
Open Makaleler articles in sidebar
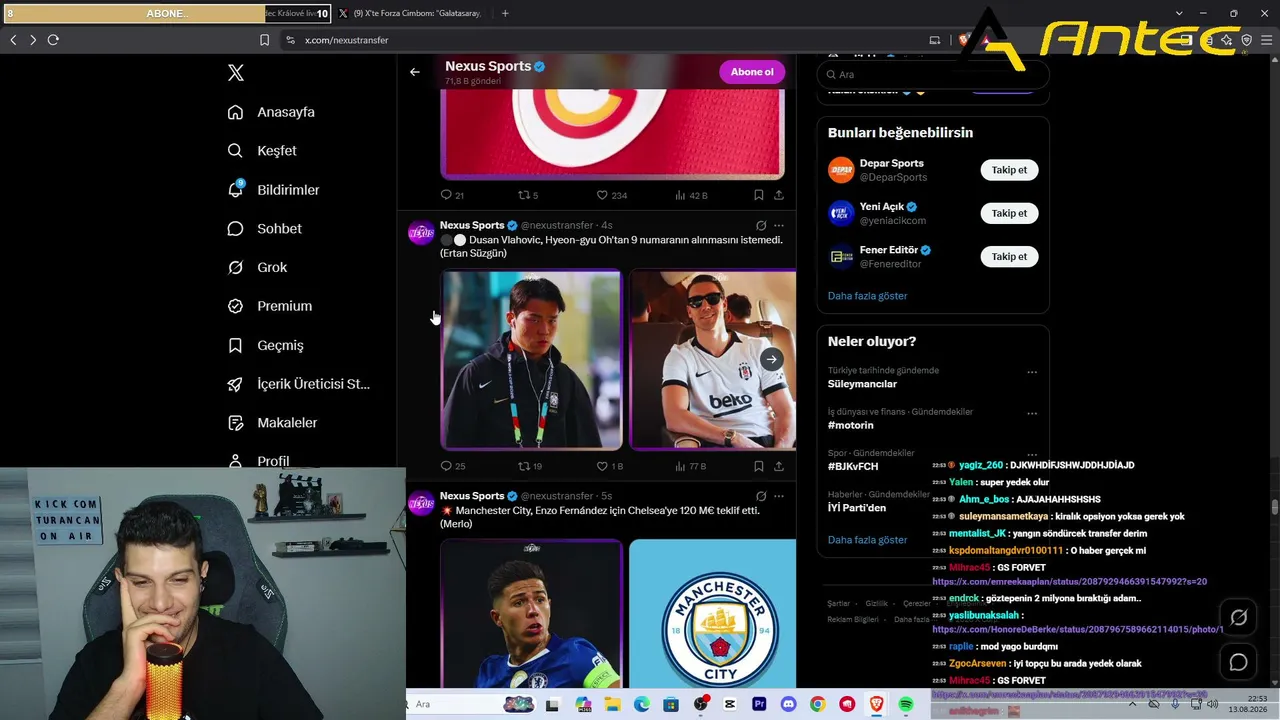pos(272,423)
